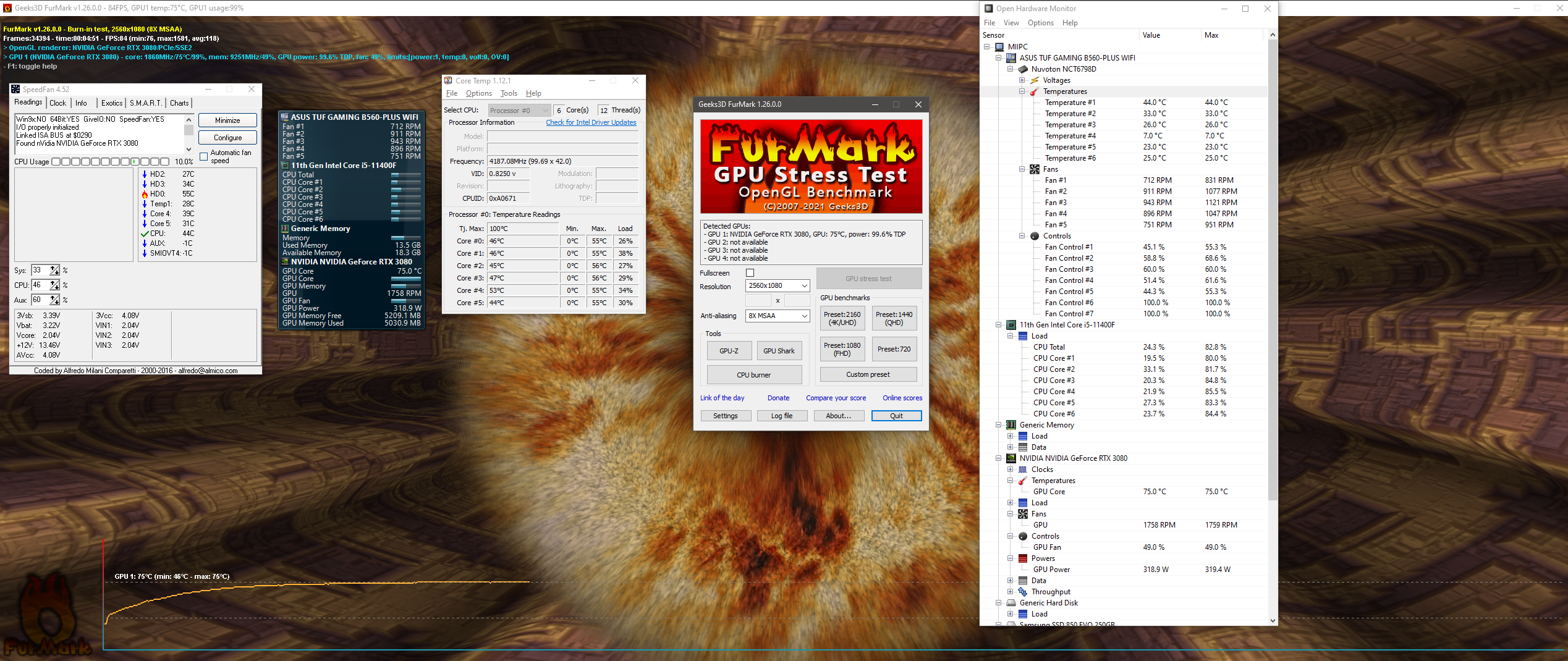Click the HD0 flame icon in SpeedFan

coord(145,194)
